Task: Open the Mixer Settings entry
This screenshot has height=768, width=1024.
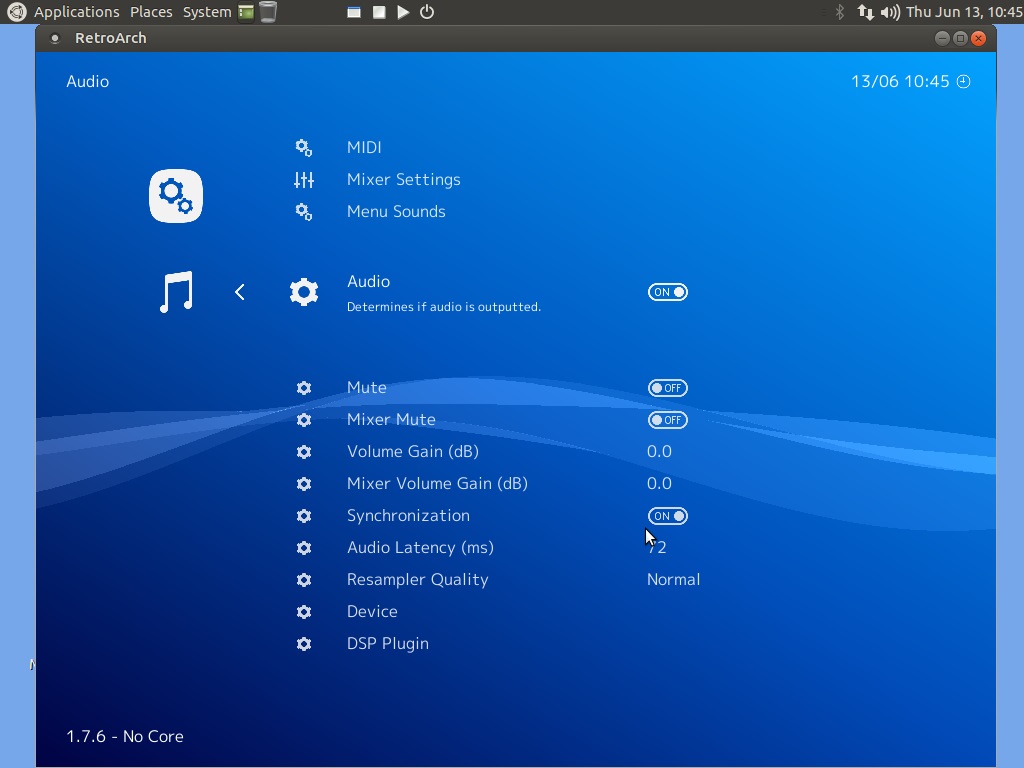Action: click(403, 180)
